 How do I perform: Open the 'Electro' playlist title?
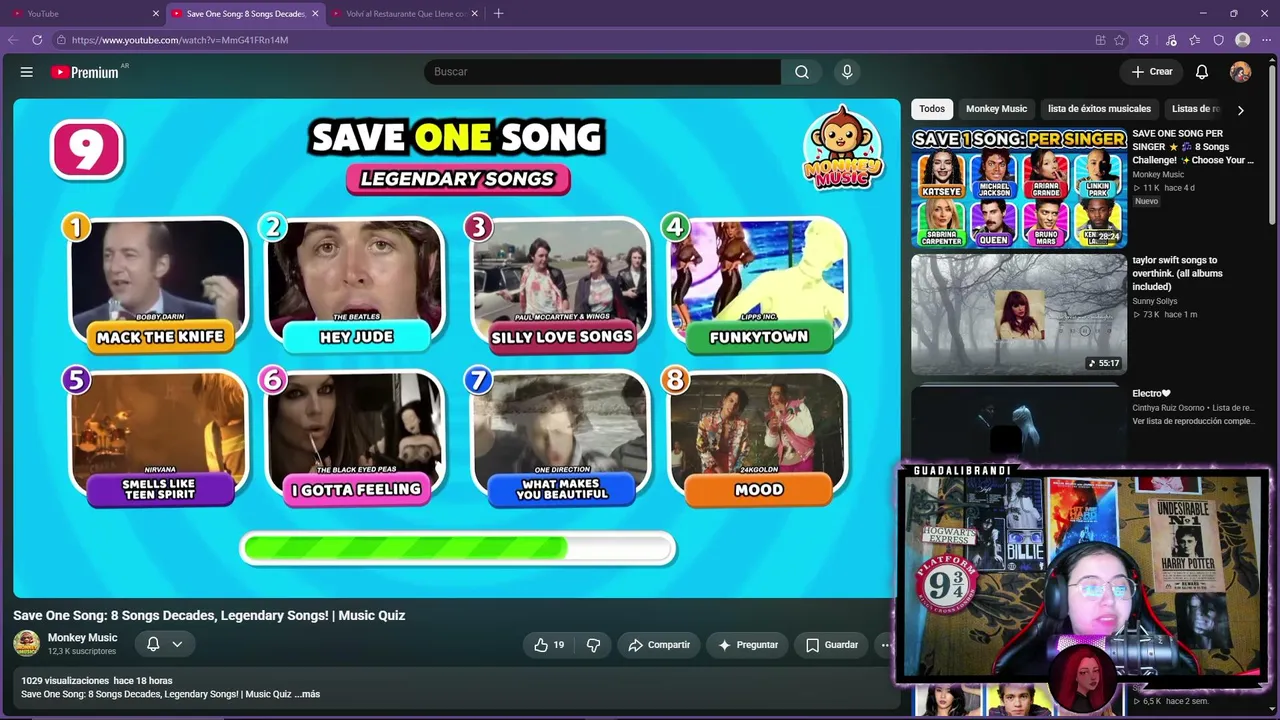[x=1151, y=394]
